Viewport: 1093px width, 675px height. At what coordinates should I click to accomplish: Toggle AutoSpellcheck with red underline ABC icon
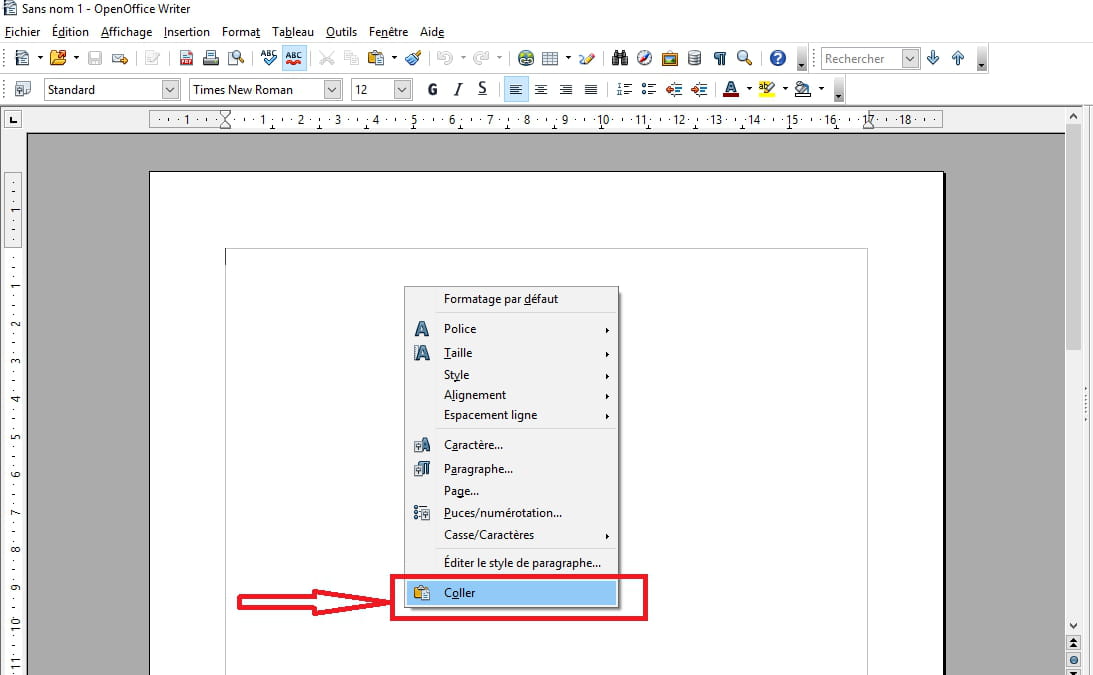pos(294,59)
